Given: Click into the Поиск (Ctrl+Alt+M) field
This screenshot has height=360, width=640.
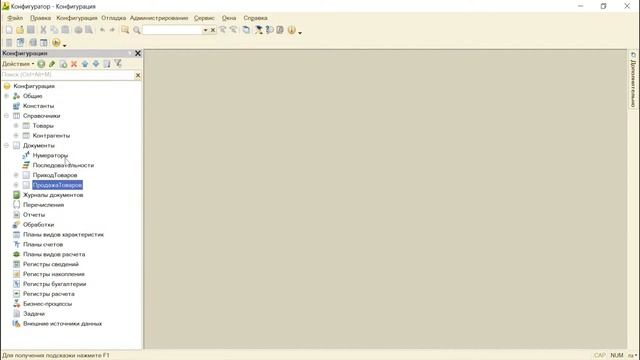Looking at the screenshot, I should pyautogui.click(x=68, y=75).
